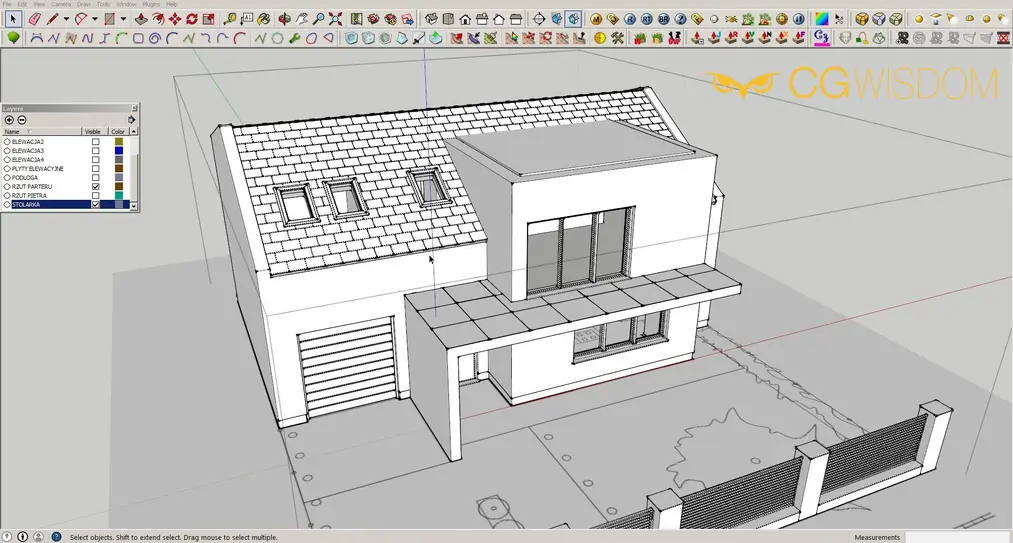Screen dimensions: 1013x543
Task: Open the rainbow color gradient plugin icon
Action: pos(822,19)
